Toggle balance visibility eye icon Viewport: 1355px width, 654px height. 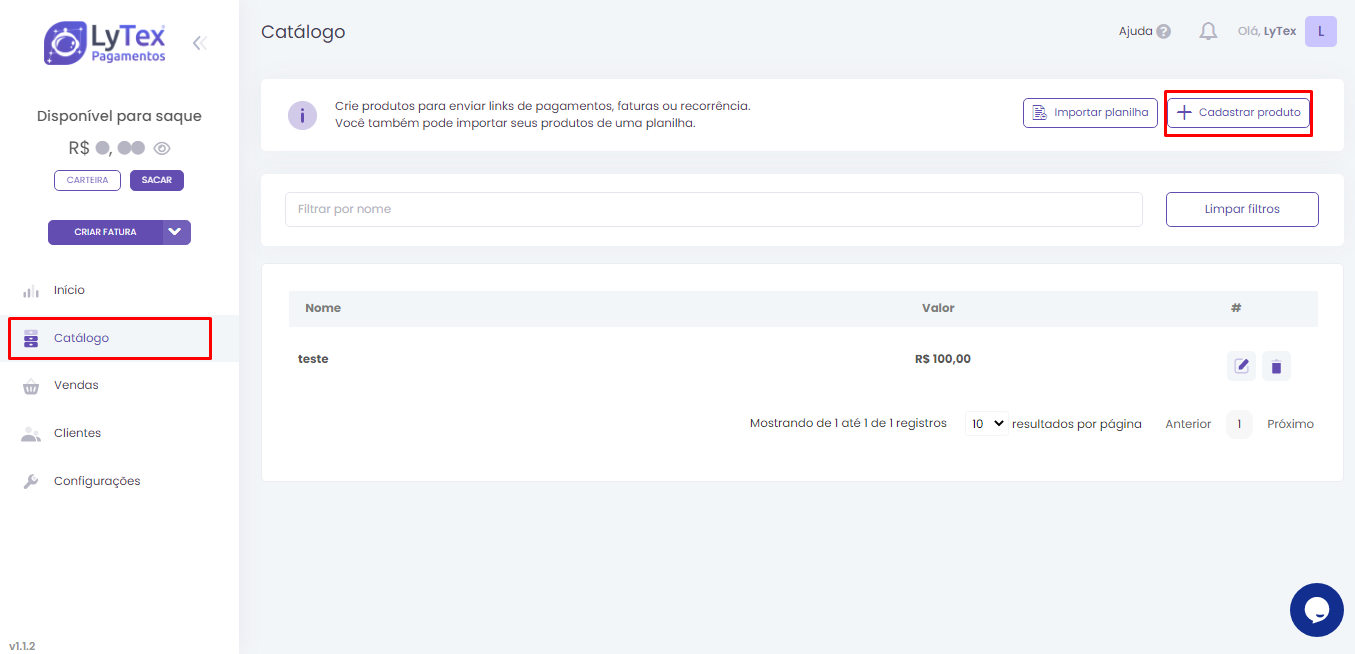point(162,148)
